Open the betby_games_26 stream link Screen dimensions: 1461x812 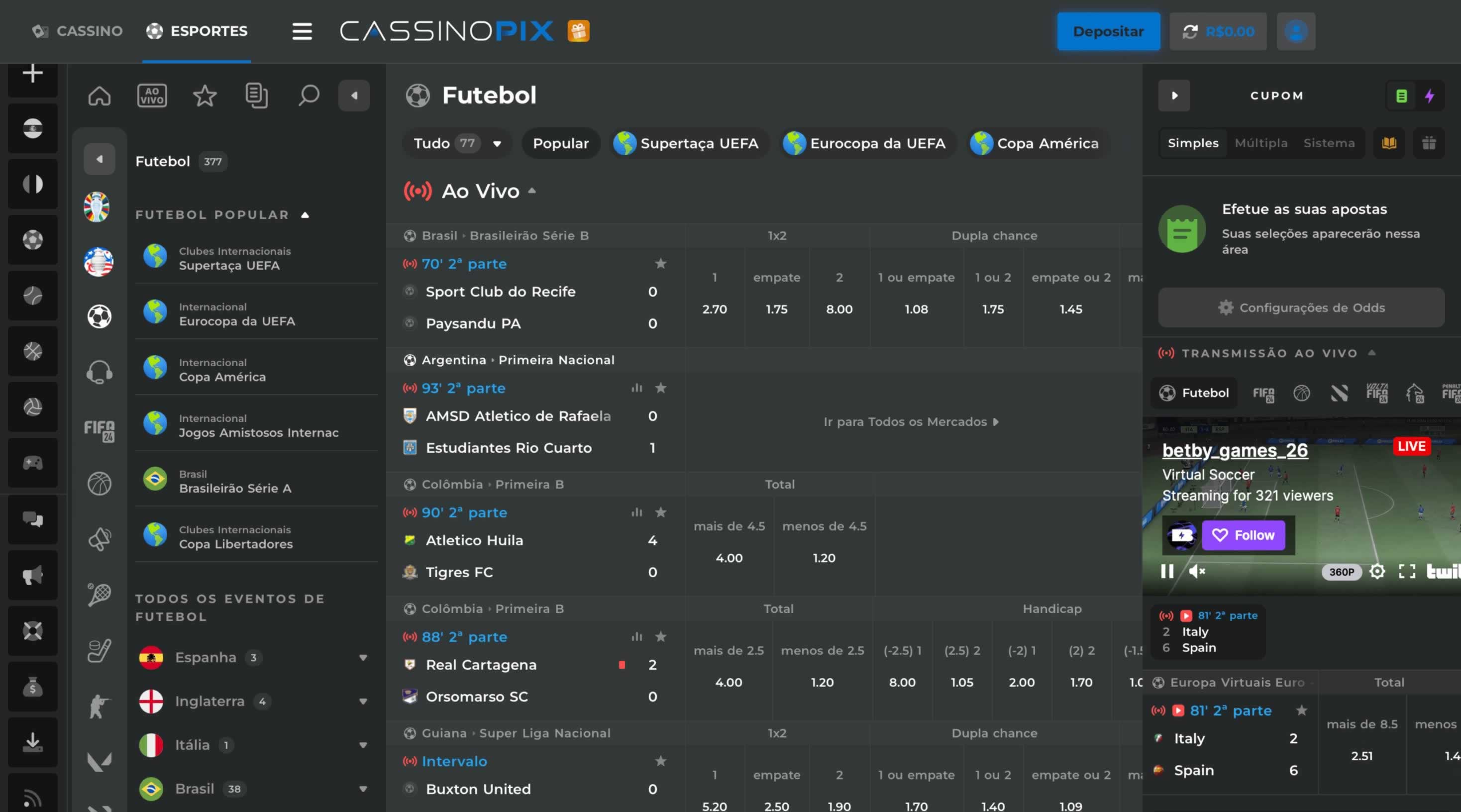point(1235,450)
